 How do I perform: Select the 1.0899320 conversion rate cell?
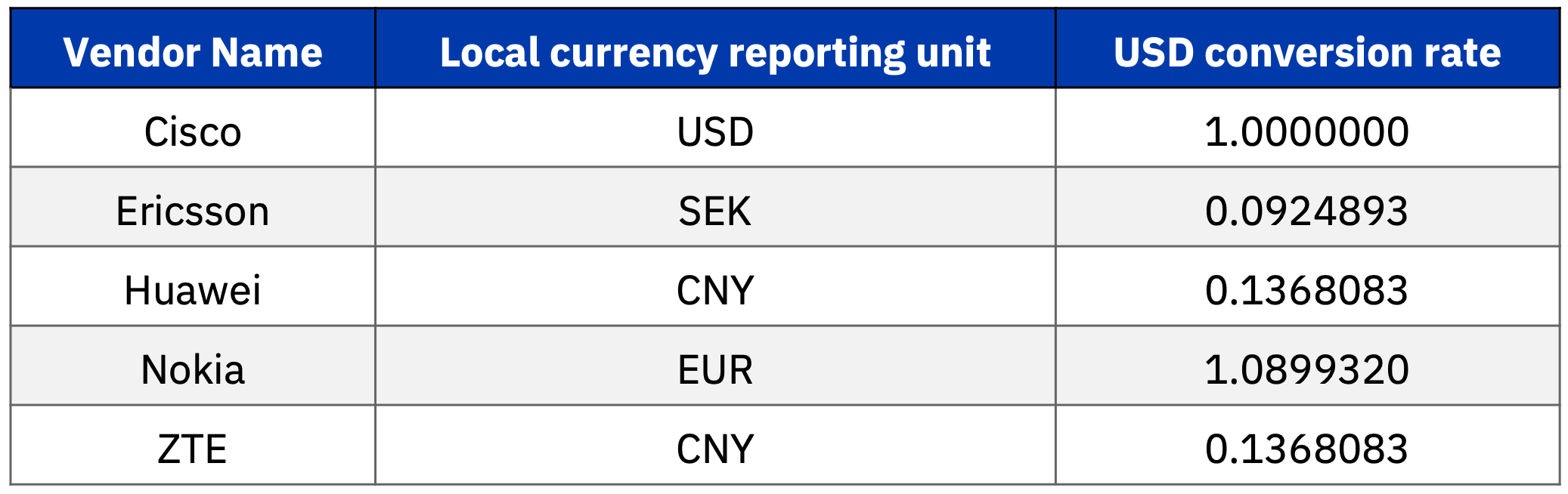pos(1307,366)
